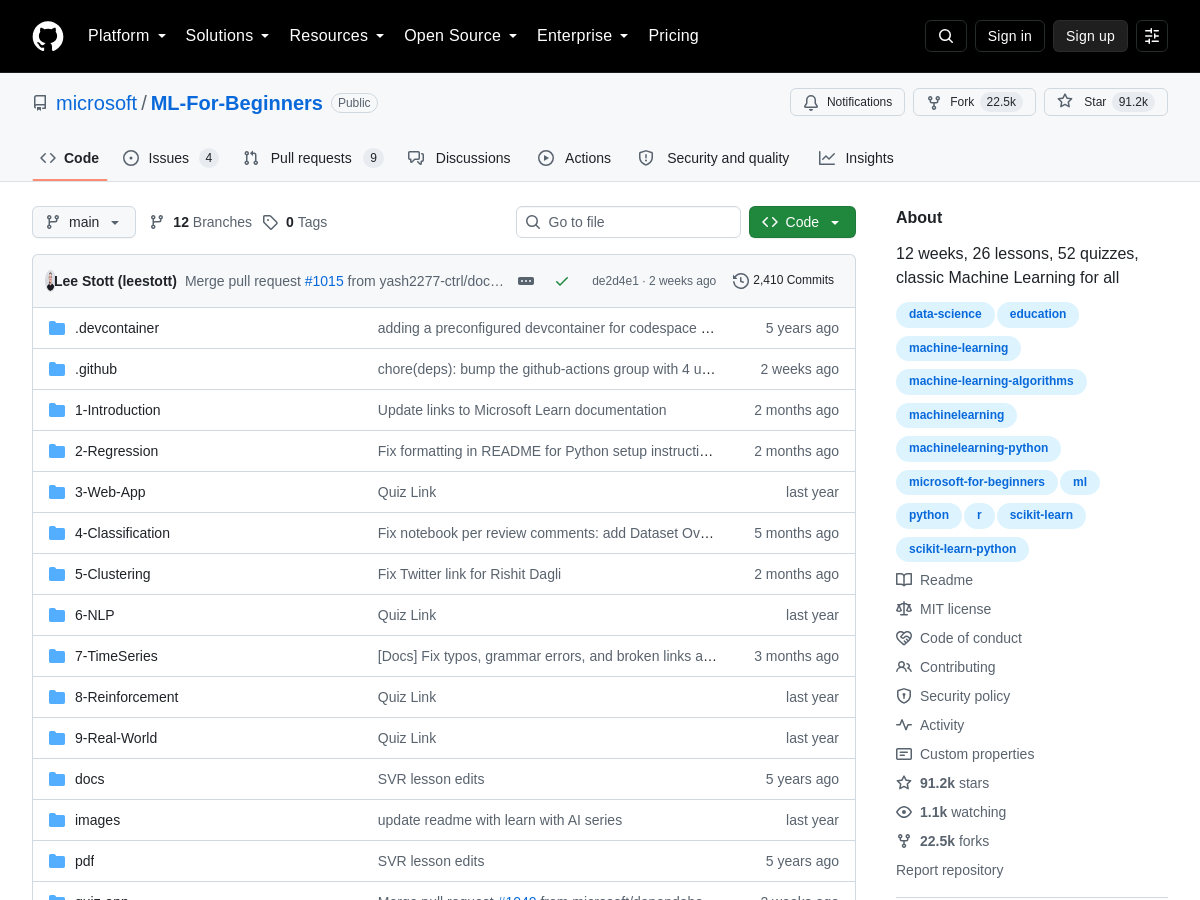Viewport: 1200px width, 900px height.
Task: Select the data-science topic tag
Action: [x=945, y=314]
